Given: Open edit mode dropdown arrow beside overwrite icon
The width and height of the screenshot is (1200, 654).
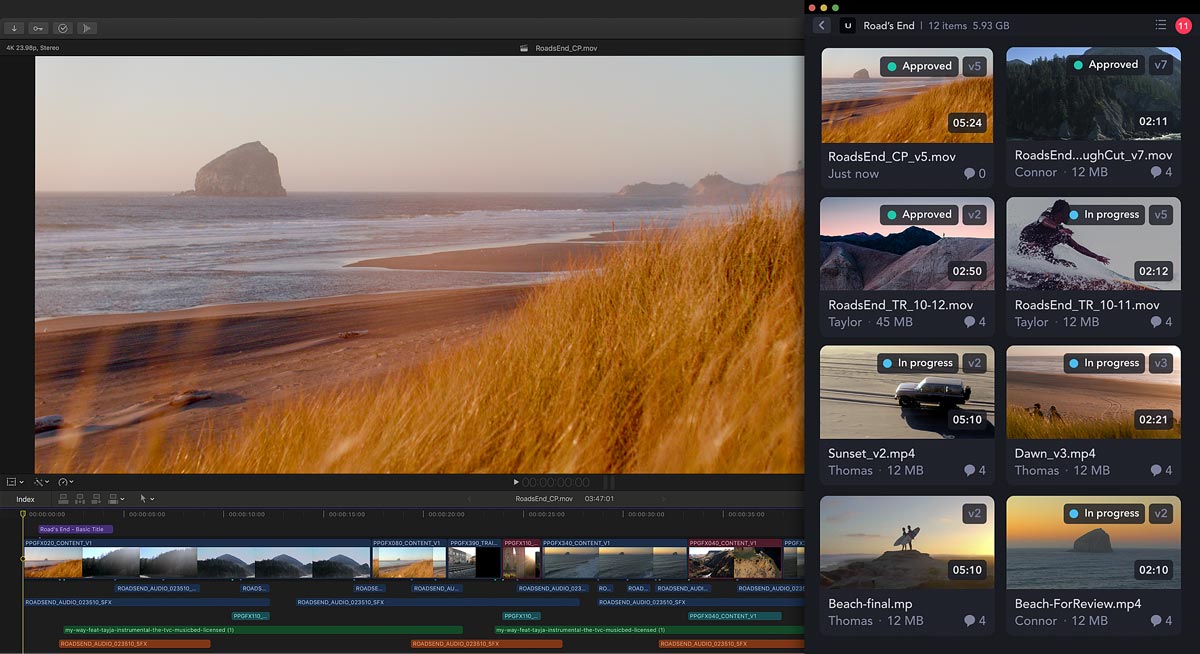Looking at the screenshot, I should (x=123, y=498).
